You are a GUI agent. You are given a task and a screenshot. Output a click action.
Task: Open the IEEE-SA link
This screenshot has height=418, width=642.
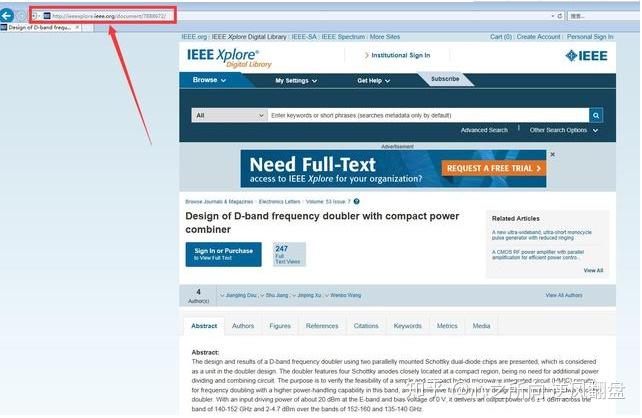point(304,37)
